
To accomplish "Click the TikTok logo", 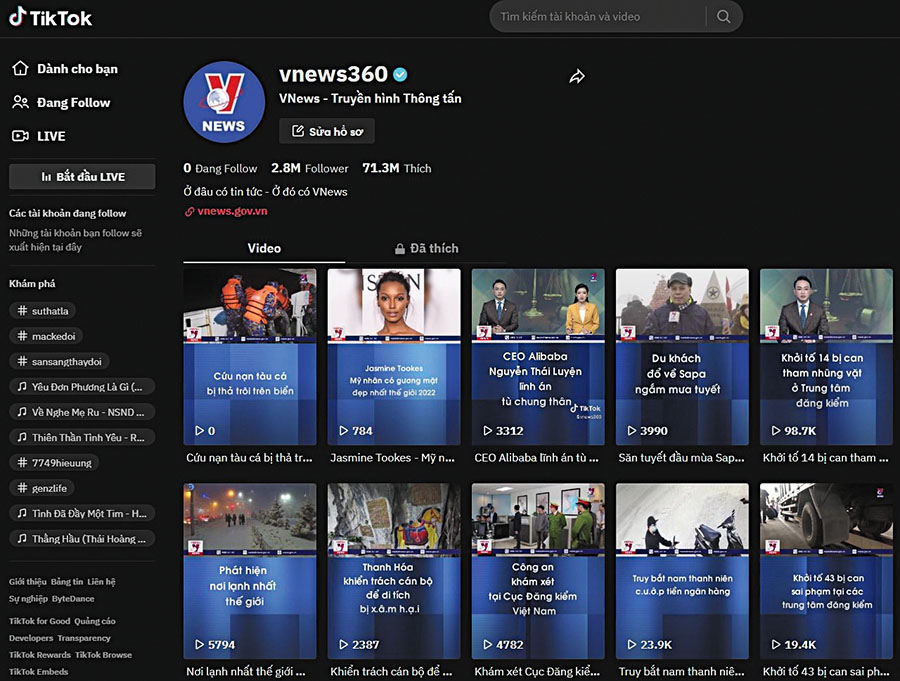I will [x=50, y=17].
